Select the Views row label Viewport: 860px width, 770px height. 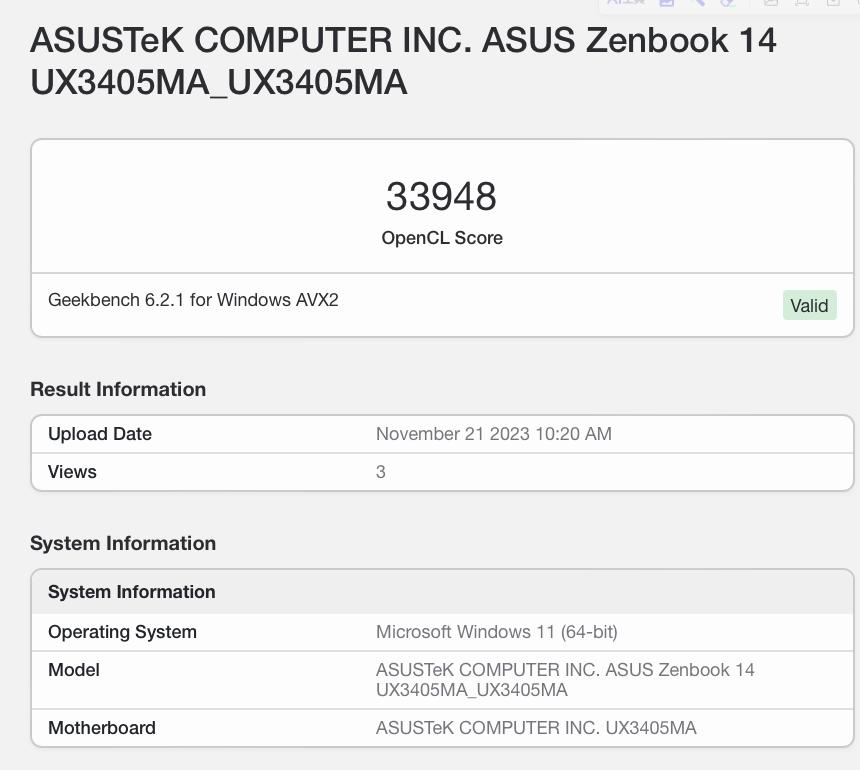(72, 472)
